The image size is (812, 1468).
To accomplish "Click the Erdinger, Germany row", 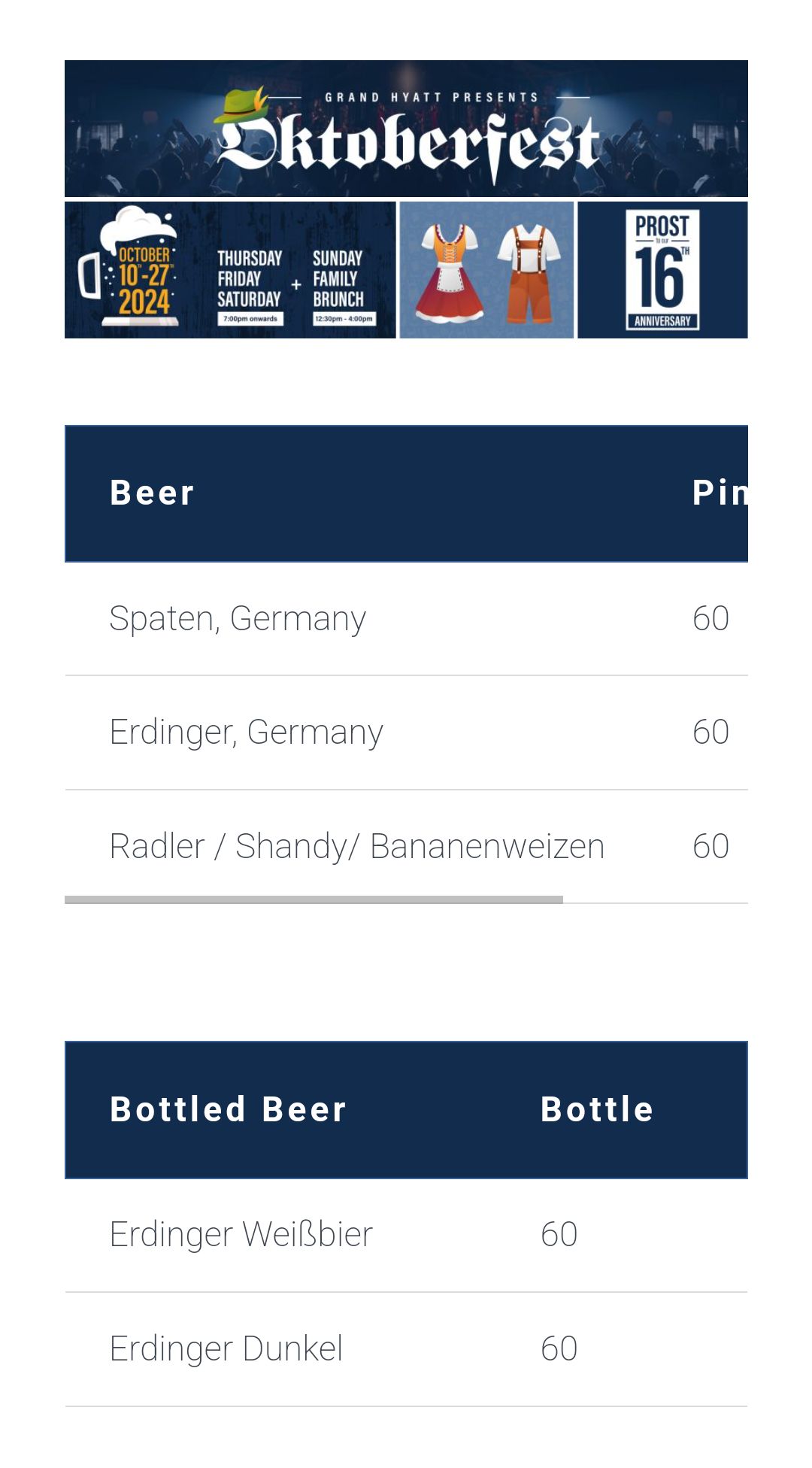I will tap(406, 732).
